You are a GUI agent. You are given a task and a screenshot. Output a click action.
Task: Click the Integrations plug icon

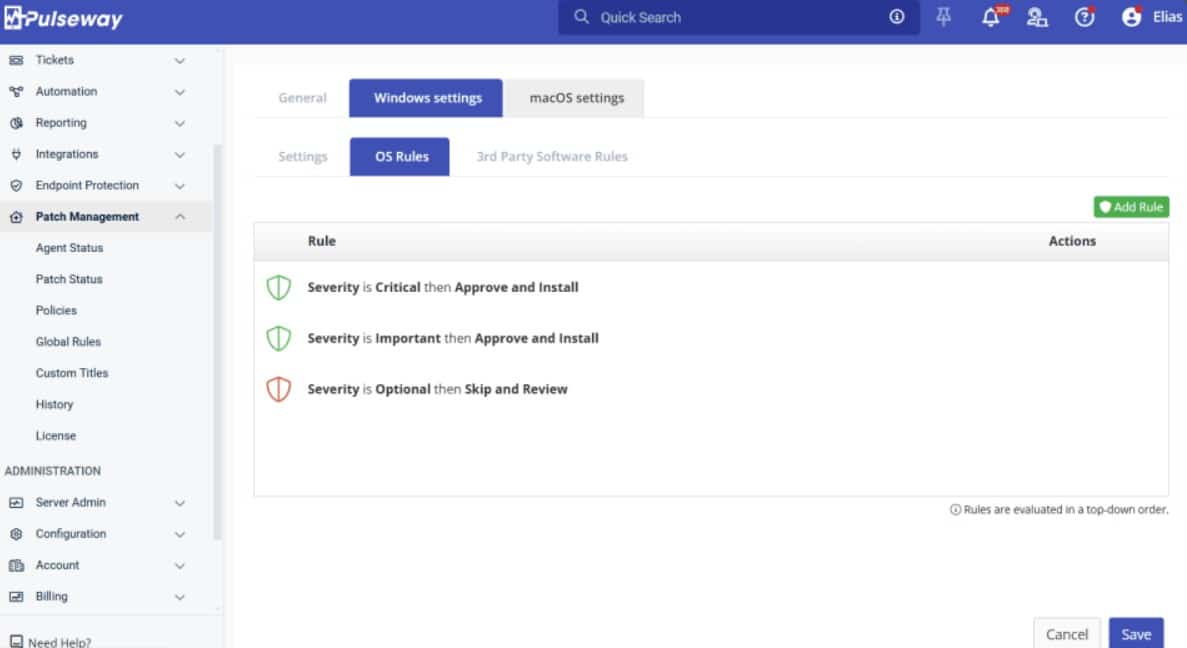(16, 154)
